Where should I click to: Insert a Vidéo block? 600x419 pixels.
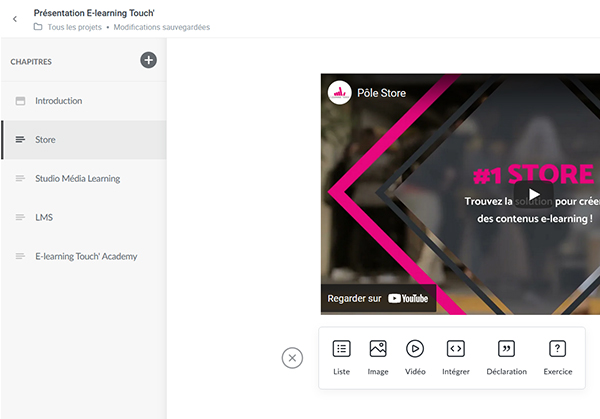415,357
